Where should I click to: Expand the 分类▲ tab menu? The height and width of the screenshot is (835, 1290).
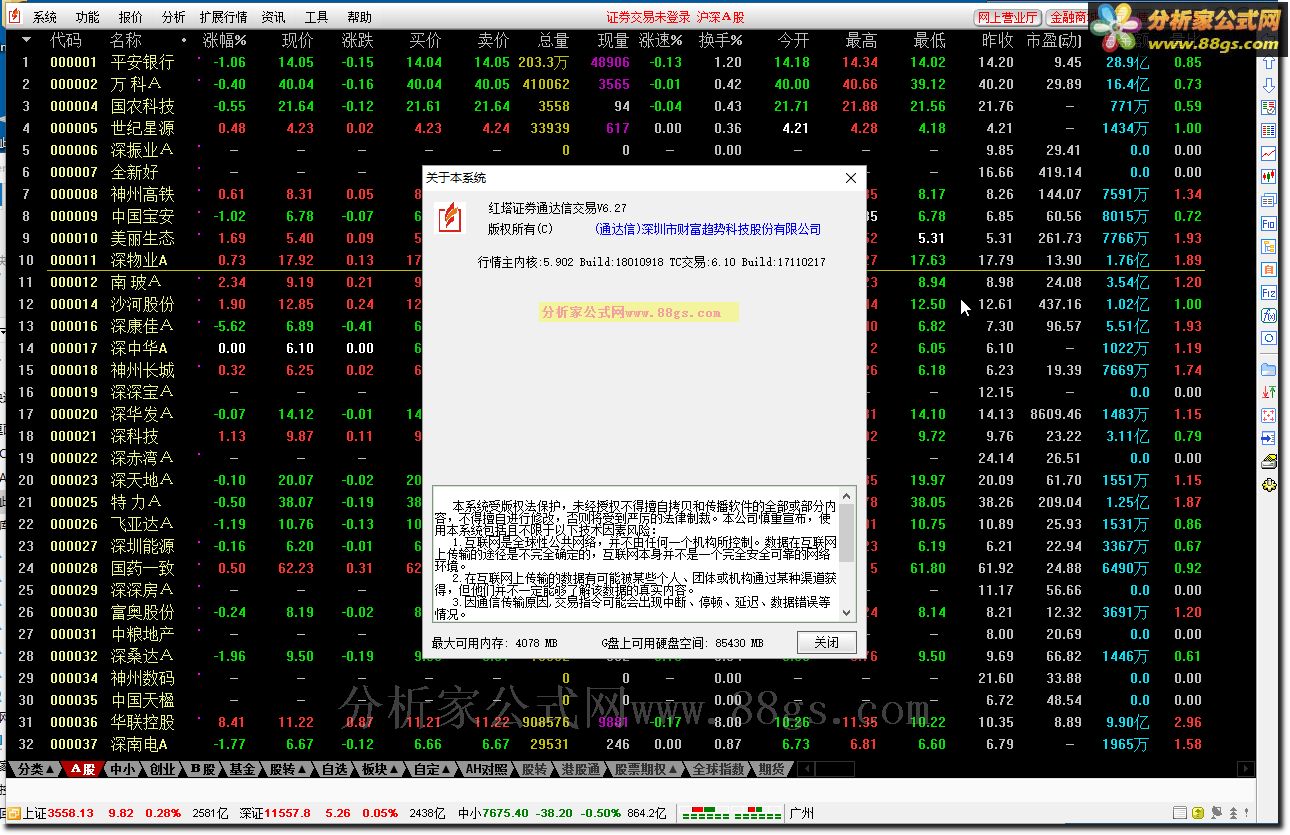pyautogui.click(x=36, y=769)
